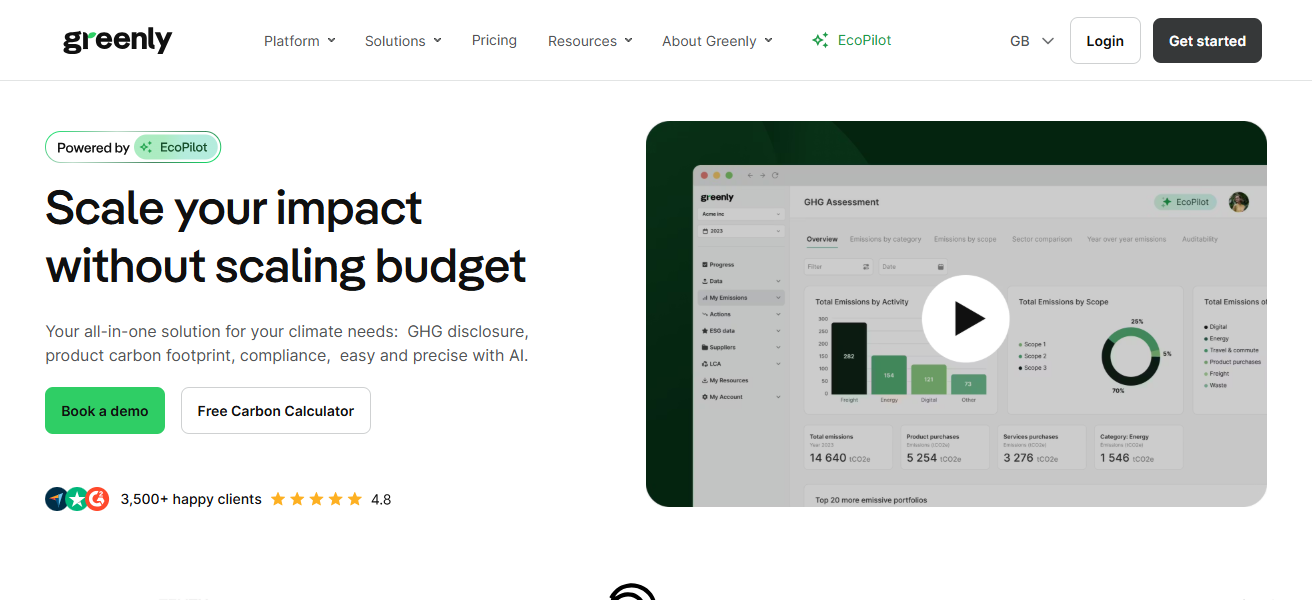This screenshot has width=1312, height=600.
Task: Click the Capterra review badge icon
Action: coord(57,499)
